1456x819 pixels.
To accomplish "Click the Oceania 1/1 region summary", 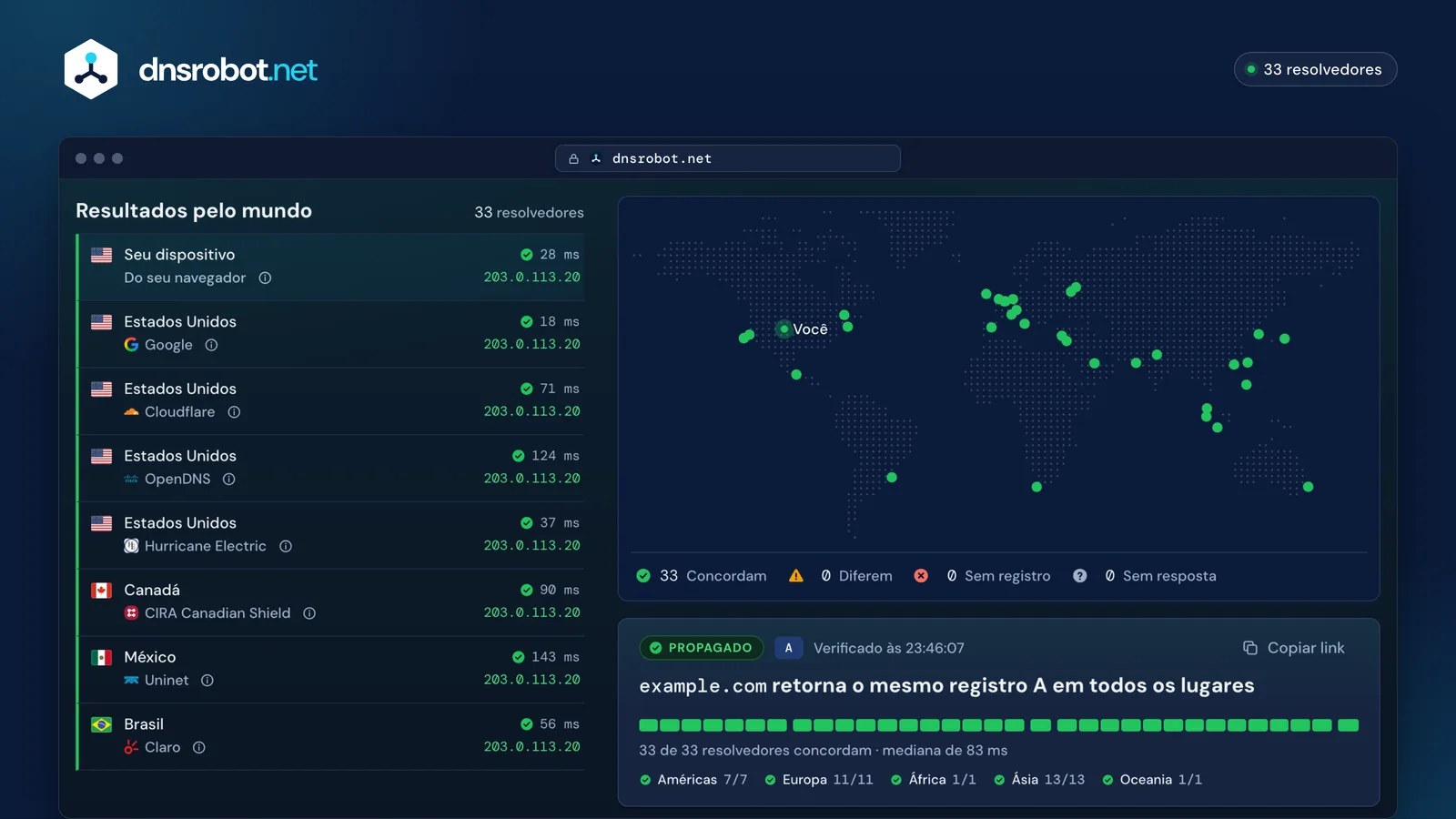I will coord(1152,780).
